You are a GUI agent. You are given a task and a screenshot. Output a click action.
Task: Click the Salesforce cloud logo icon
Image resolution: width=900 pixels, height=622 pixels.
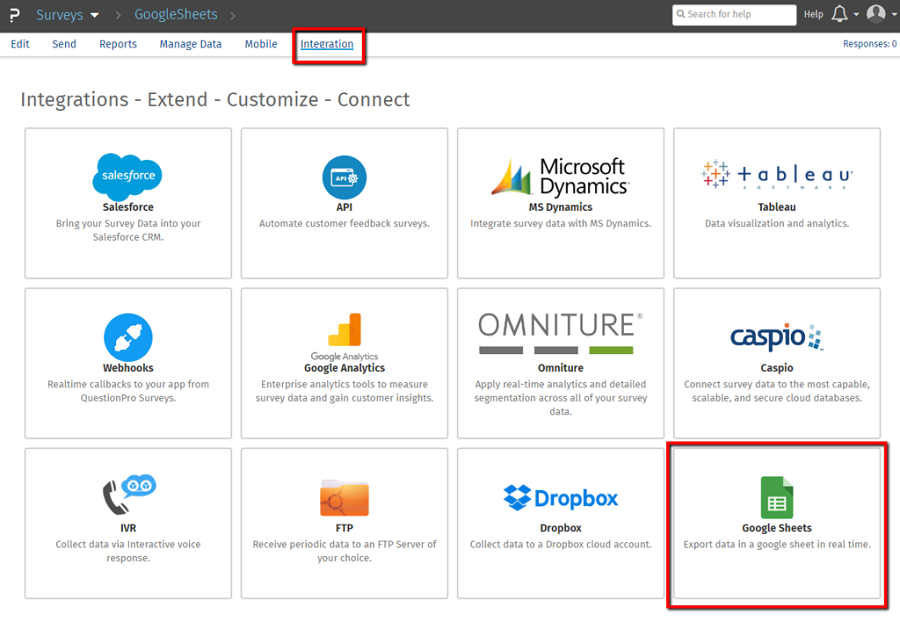[128, 177]
